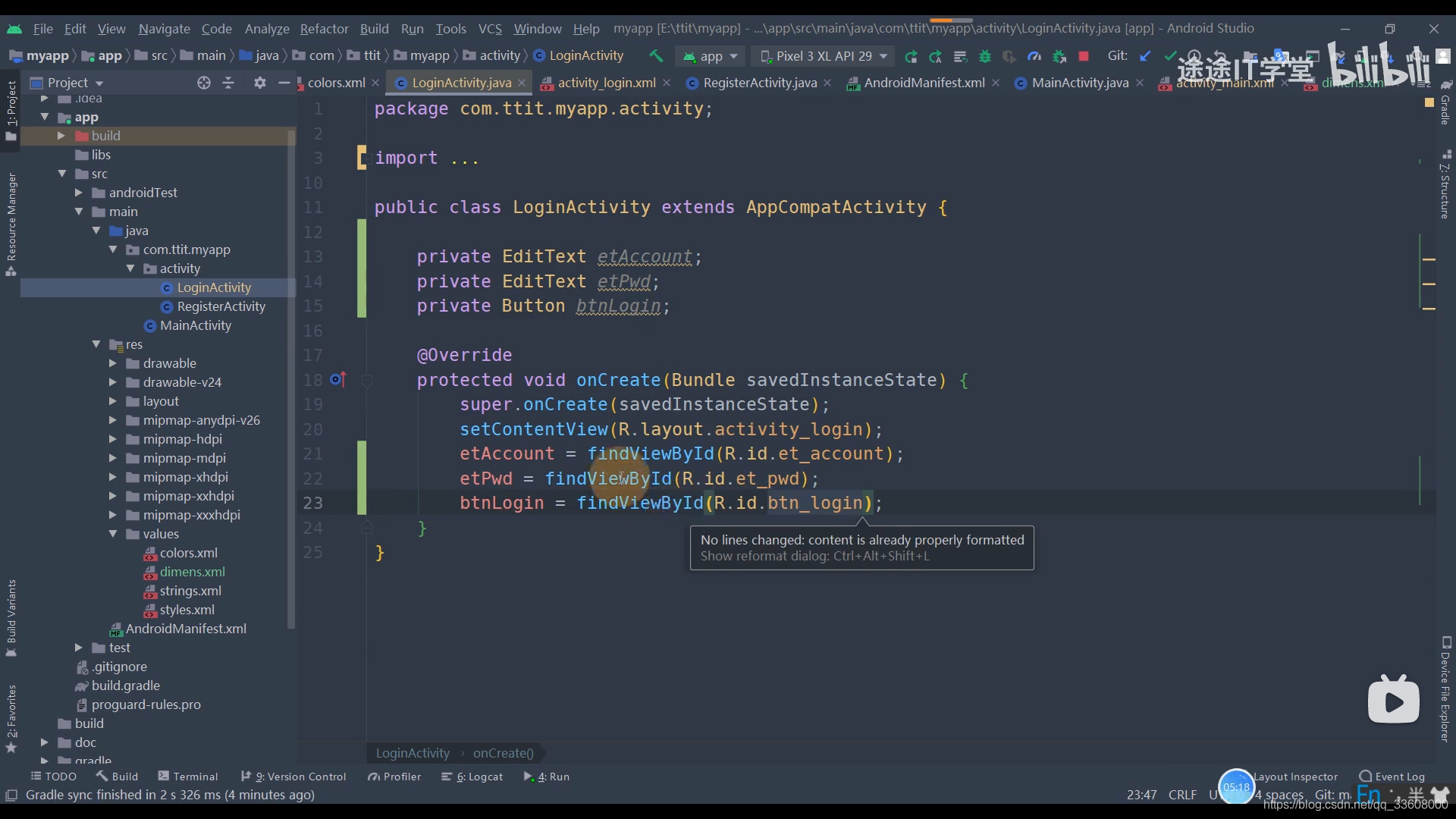Expand the drawable folder in project tree
Screen dimensions: 1456x819
pyautogui.click(x=111, y=363)
